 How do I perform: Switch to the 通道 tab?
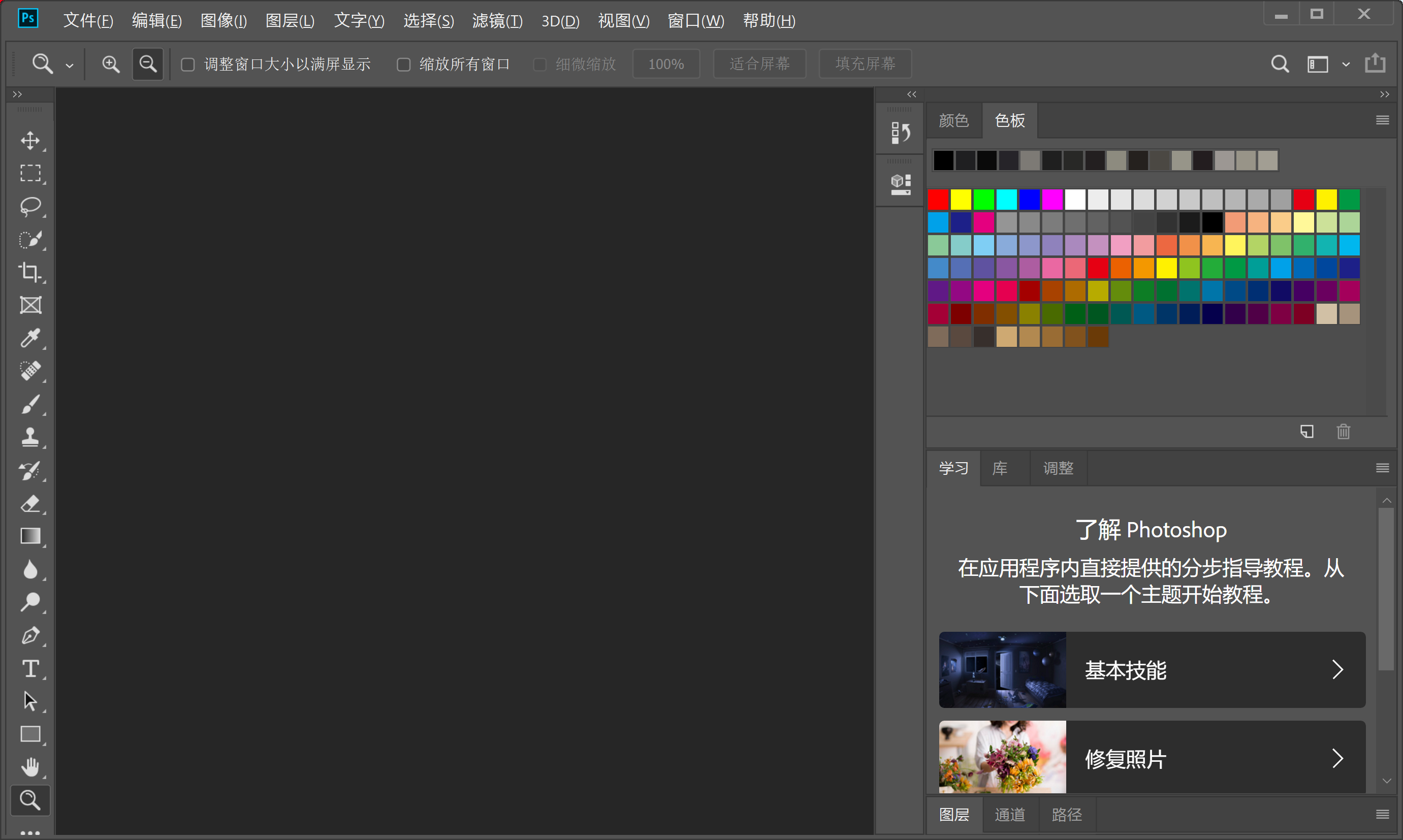click(1009, 815)
